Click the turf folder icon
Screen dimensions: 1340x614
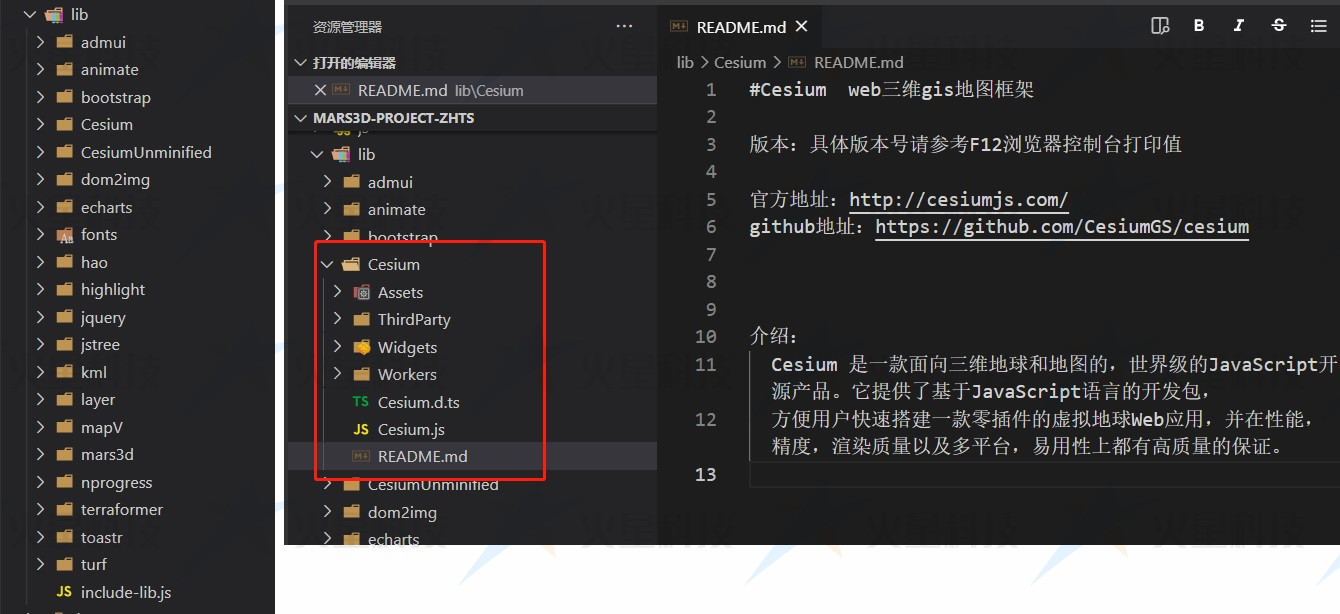coord(65,565)
